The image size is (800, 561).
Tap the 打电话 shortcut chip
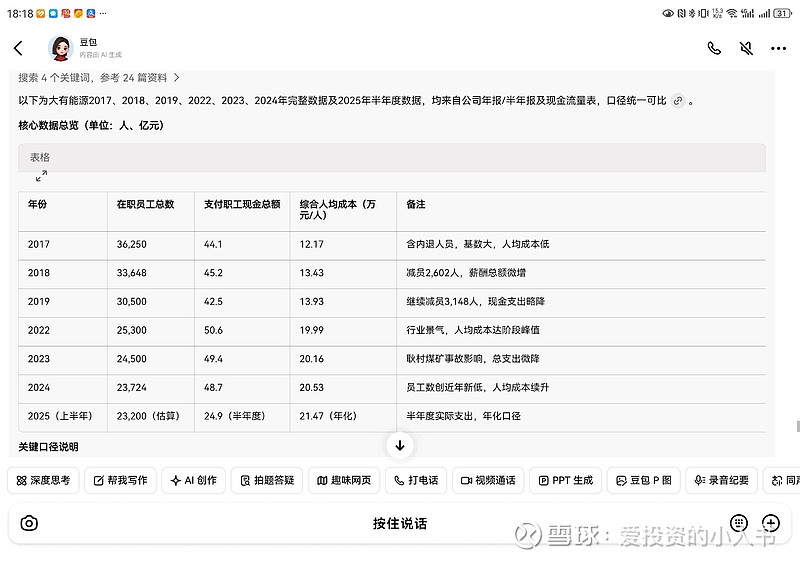pos(416,480)
